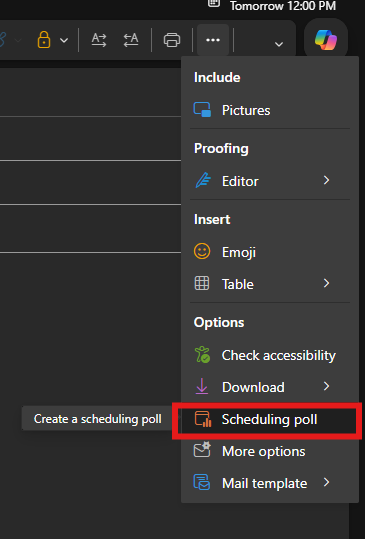Viewport: 365px width, 539px height.
Task: Click the encrypt lock icon
Action: coord(44,40)
